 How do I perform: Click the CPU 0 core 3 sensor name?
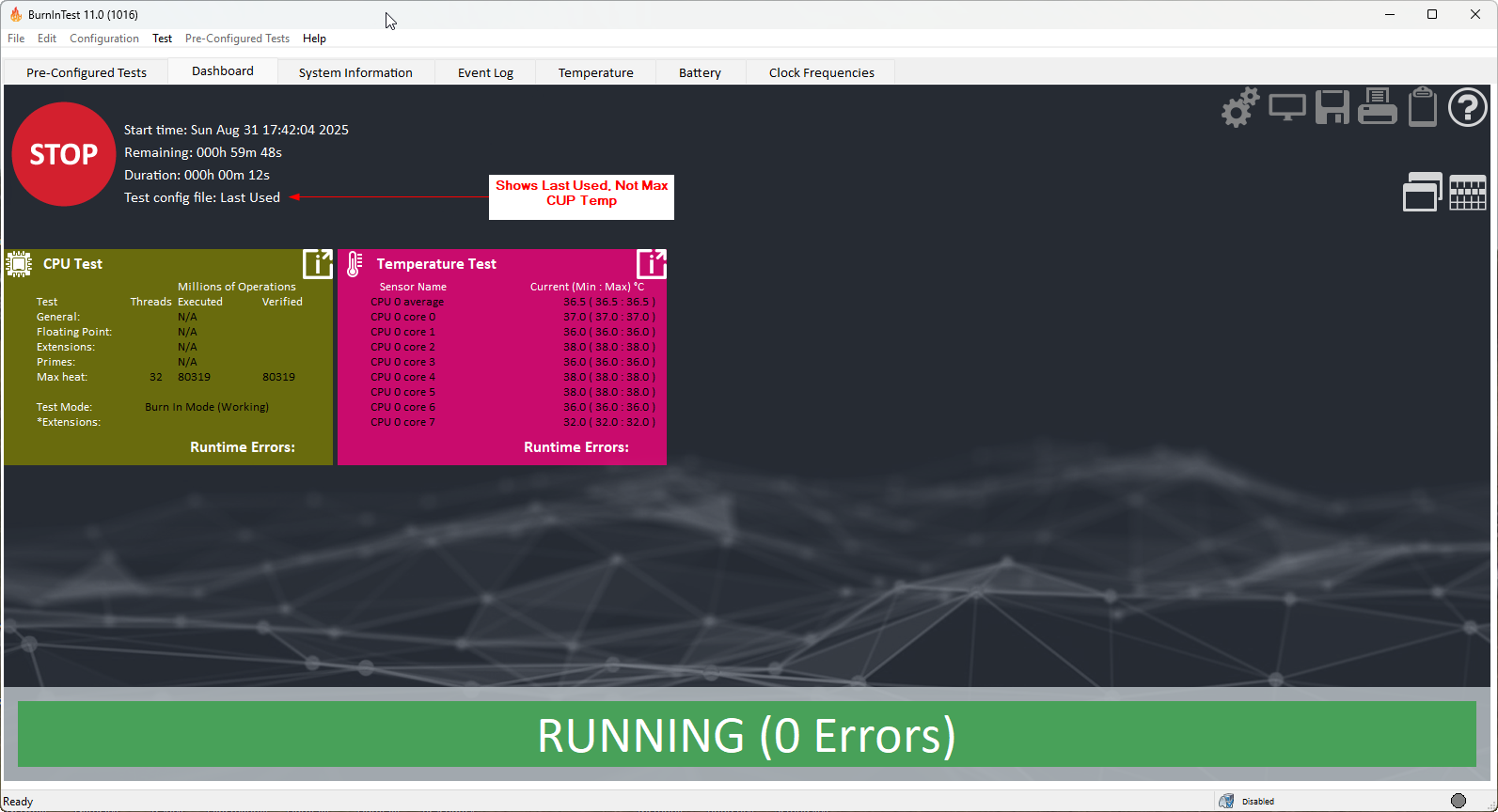pos(402,362)
